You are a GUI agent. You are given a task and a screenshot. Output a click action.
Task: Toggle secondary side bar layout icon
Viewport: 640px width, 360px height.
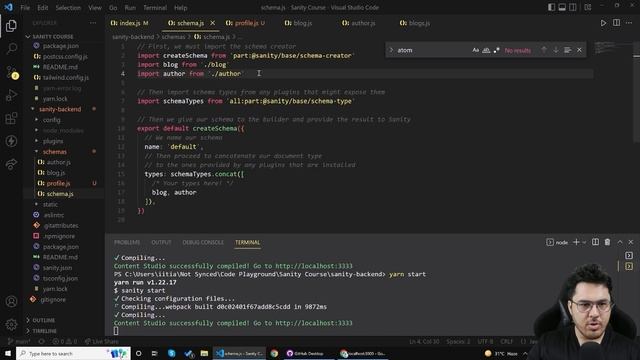573,7
